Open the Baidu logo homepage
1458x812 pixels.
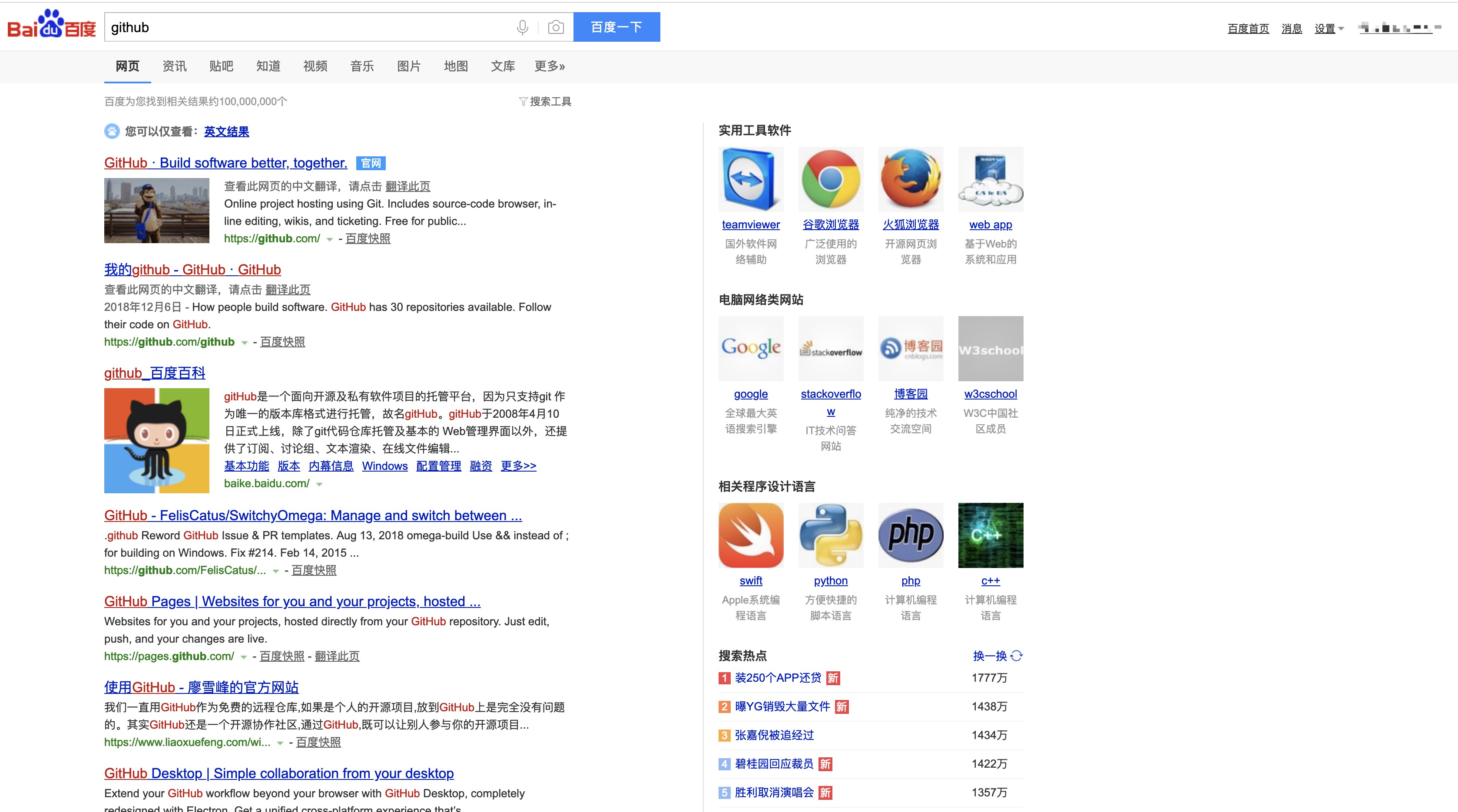point(52,25)
